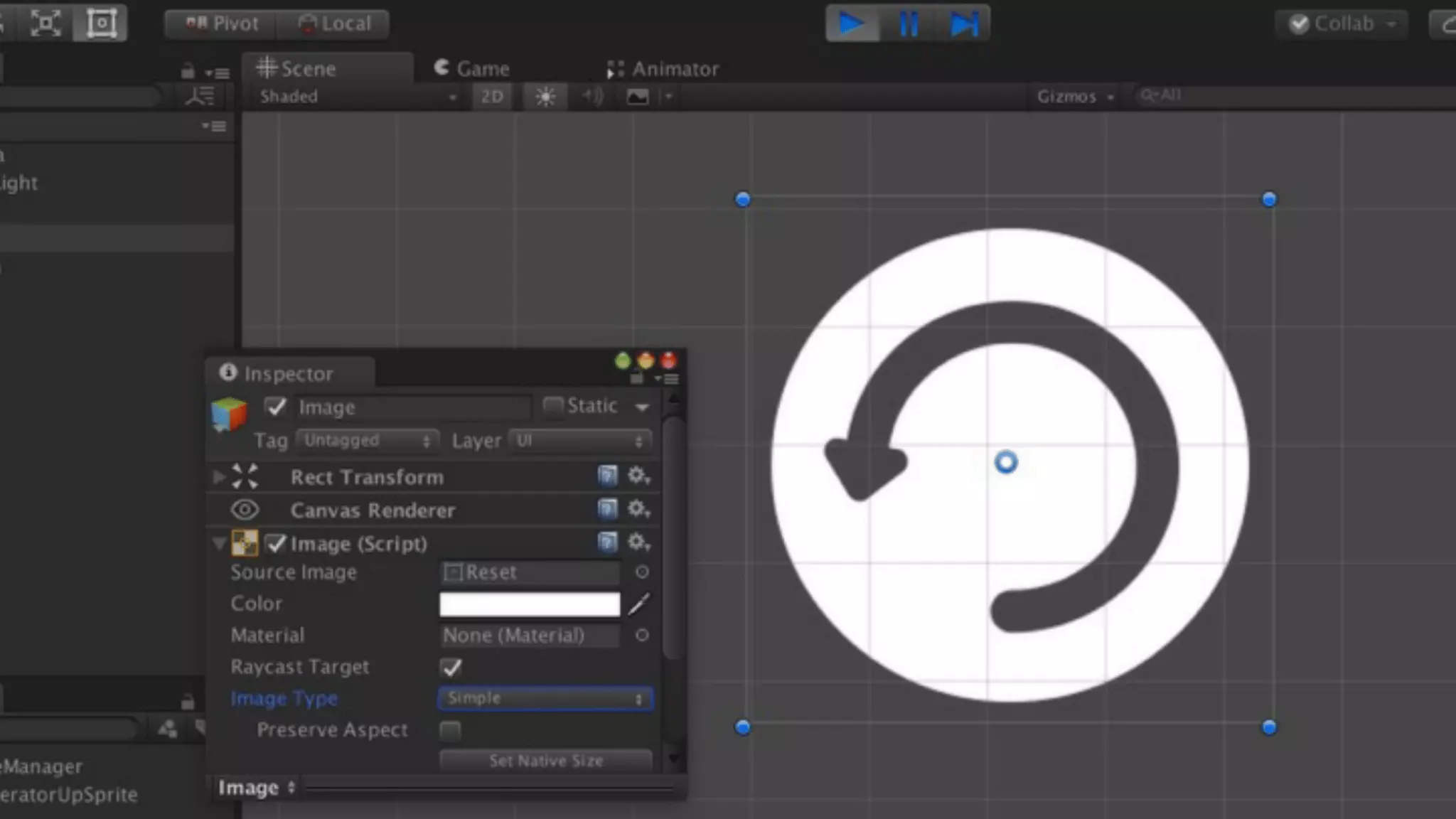
Task: Toggle the Image object active checkbox
Action: point(275,407)
